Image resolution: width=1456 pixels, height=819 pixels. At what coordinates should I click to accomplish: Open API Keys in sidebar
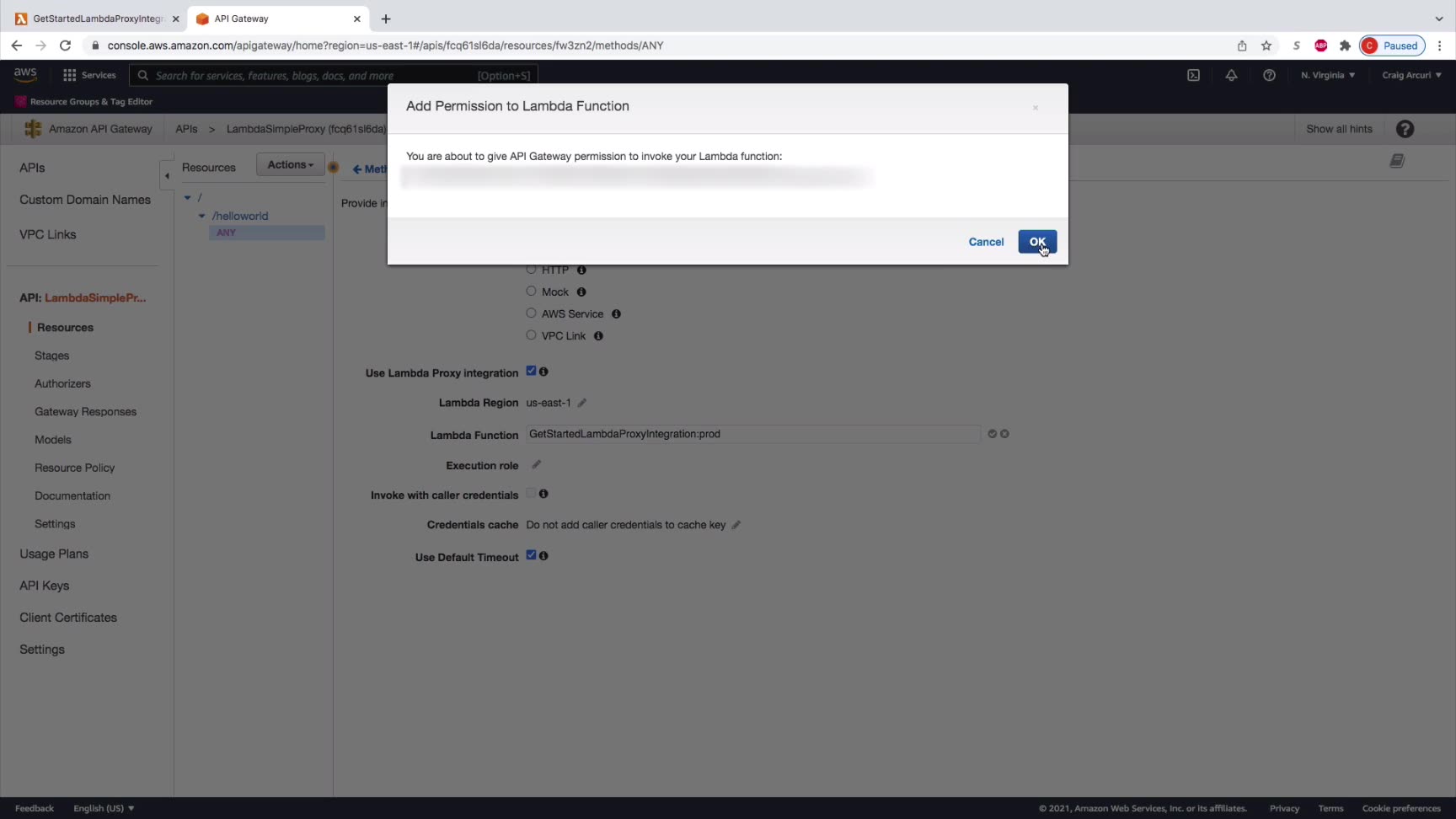click(x=45, y=586)
